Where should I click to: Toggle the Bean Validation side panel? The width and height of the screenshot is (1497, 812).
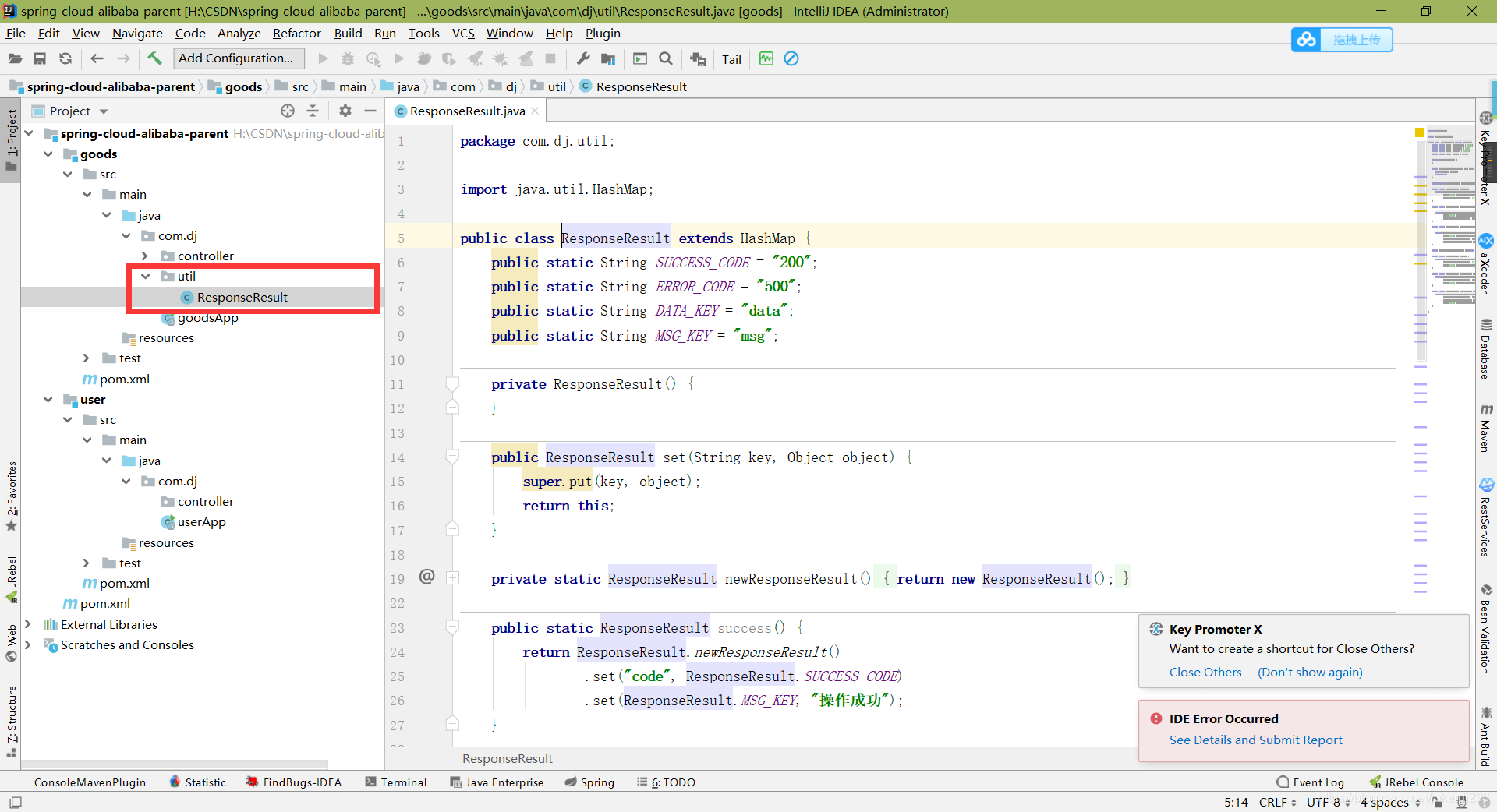[1486, 629]
